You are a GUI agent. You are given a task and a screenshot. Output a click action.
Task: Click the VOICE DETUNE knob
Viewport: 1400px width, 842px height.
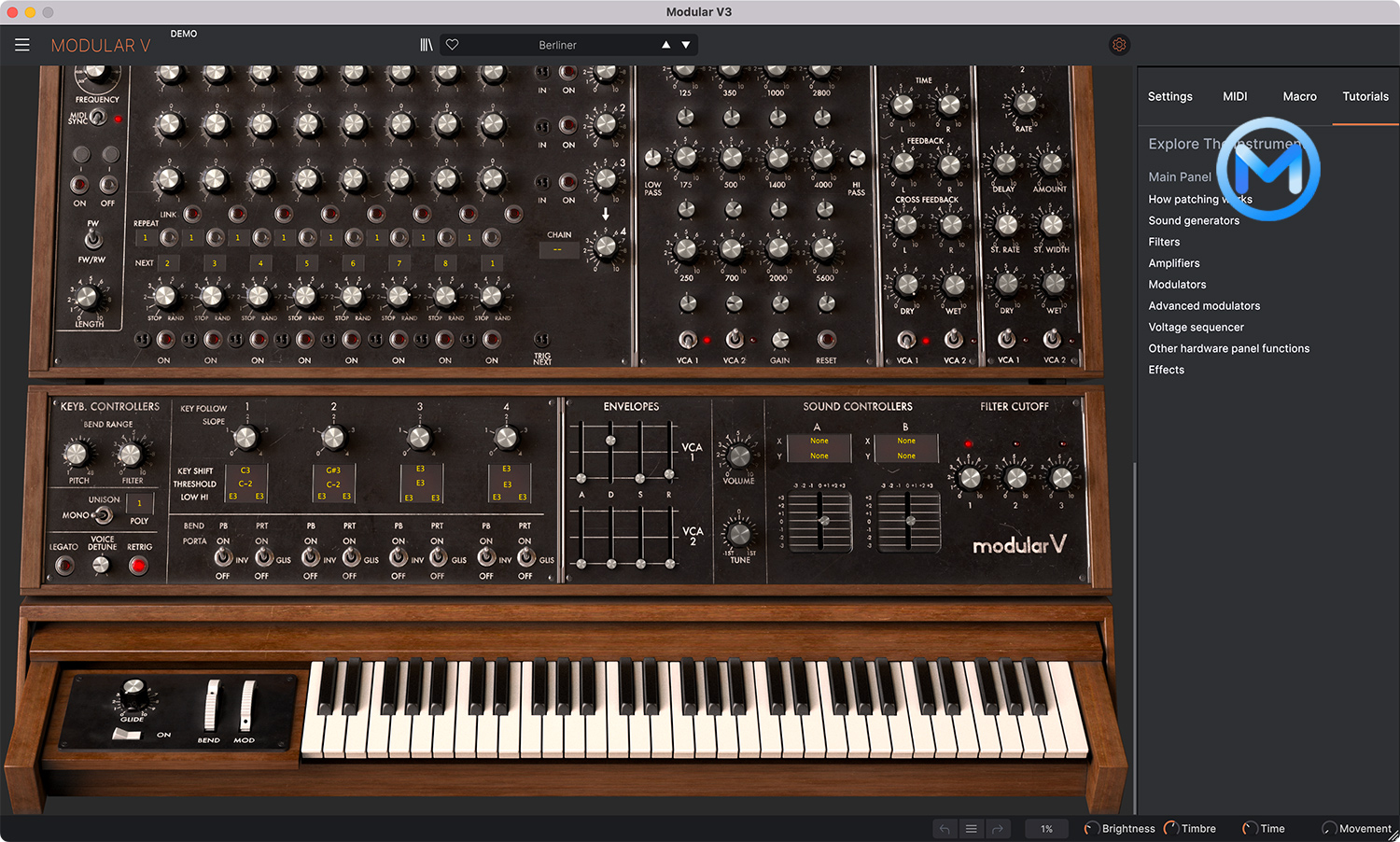101,565
